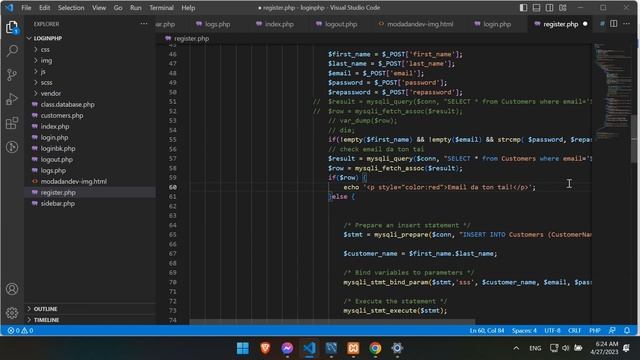Open Settings gear in taskbar

tap(397, 348)
